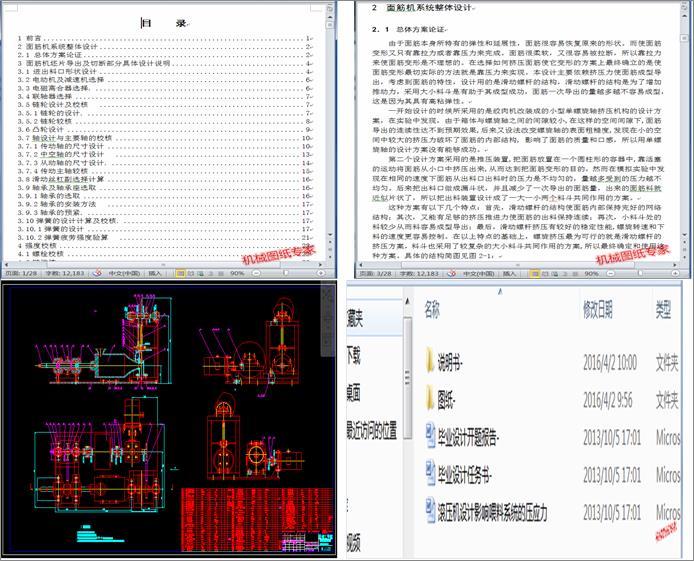Click the Word icon beside 滚压机设计影响喂料系统的压应力
The height and width of the screenshot is (561, 694).
point(430,511)
